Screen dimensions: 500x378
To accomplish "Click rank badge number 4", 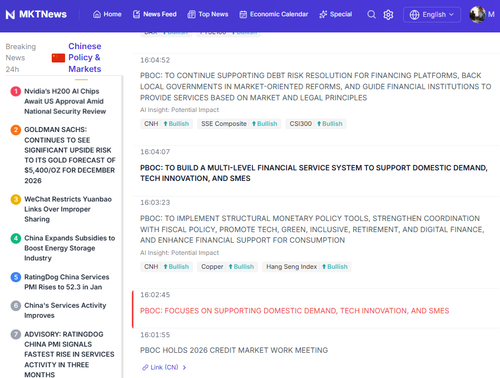I will click(x=16, y=238).
